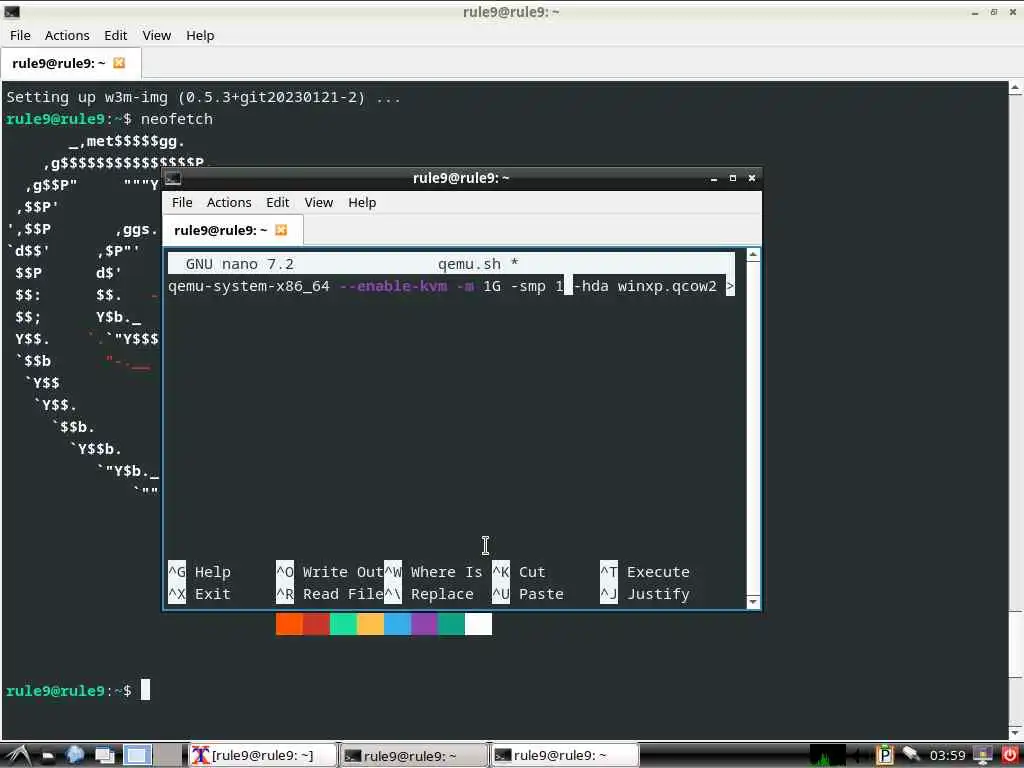Click the neofetch command text in background terminal
This screenshot has height=768, width=1024.
click(177, 119)
